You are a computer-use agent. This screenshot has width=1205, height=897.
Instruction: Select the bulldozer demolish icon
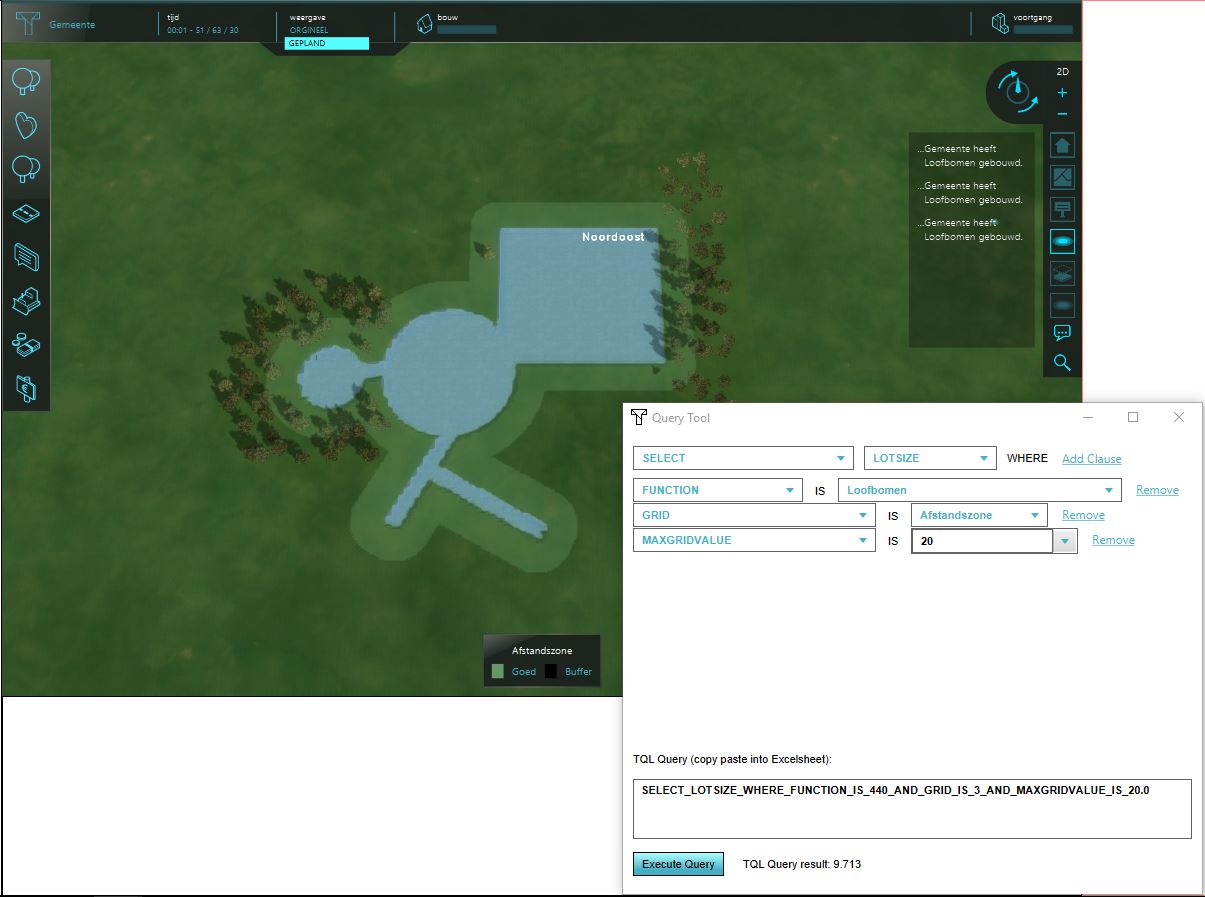pyautogui.click(x=26, y=300)
